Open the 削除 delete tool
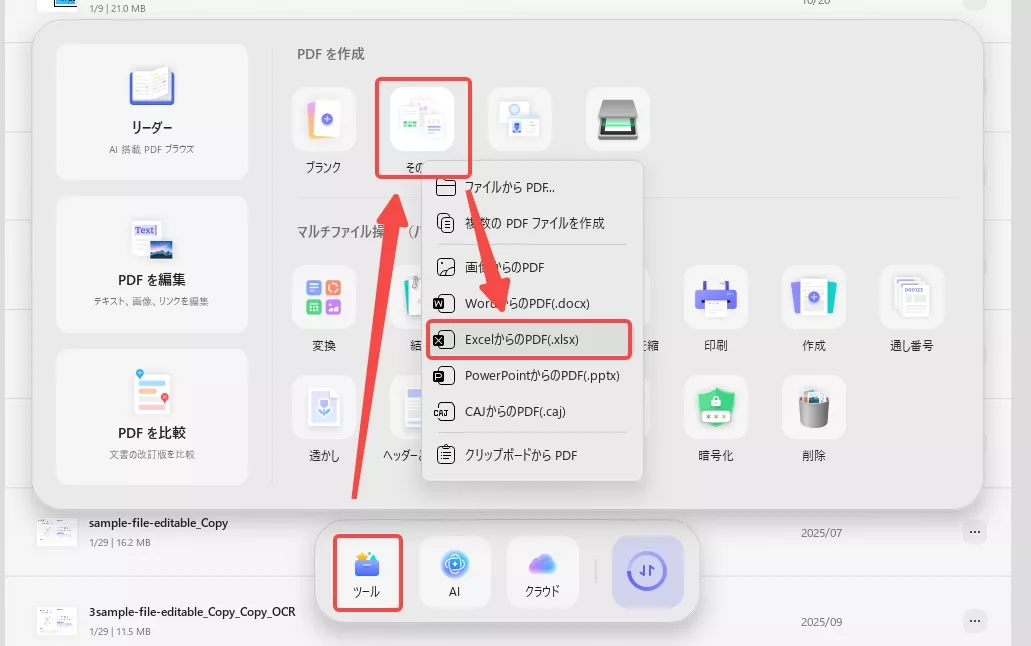1031x646 pixels. [x=813, y=407]
